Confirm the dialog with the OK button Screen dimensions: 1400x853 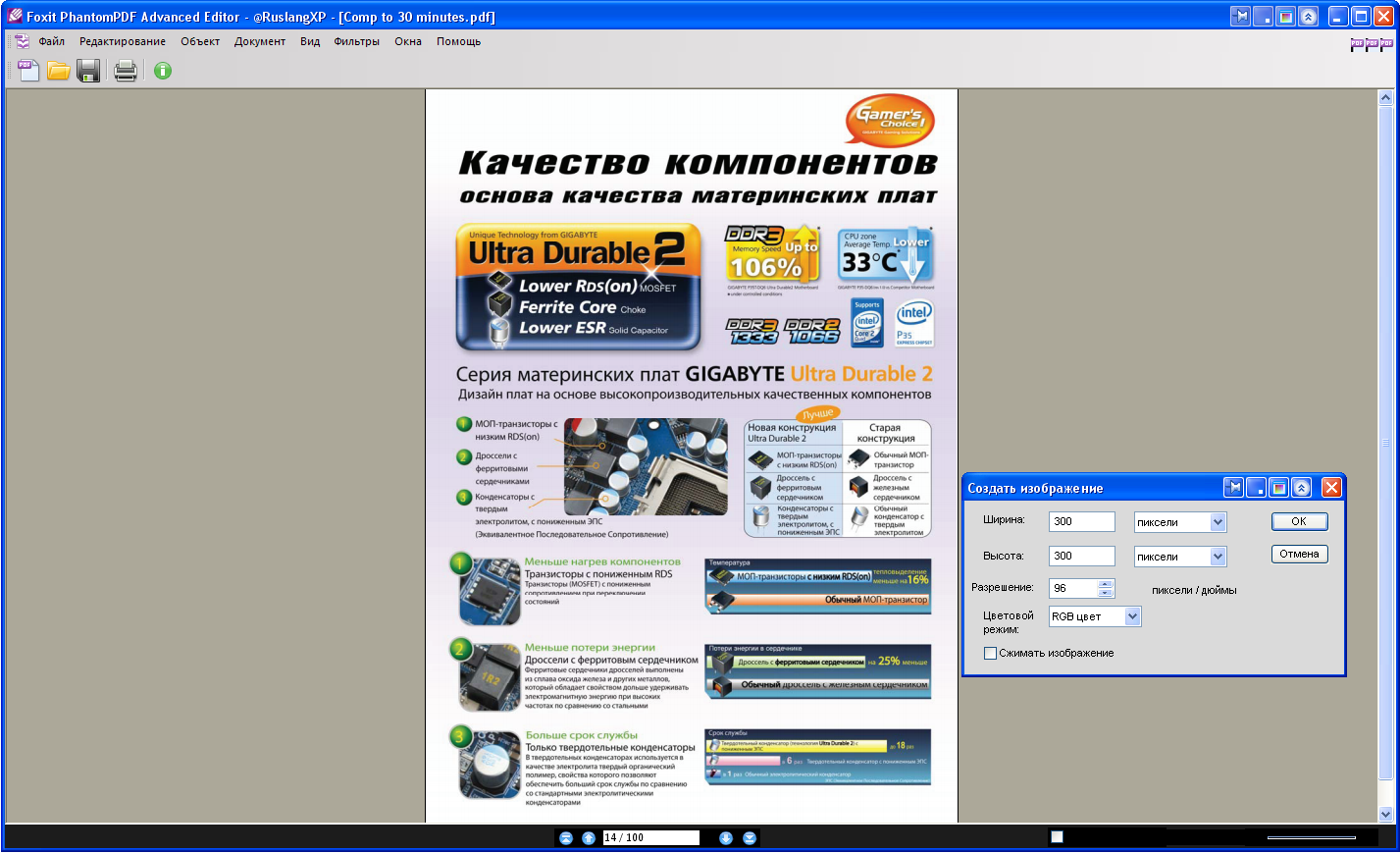[1299, 521]
